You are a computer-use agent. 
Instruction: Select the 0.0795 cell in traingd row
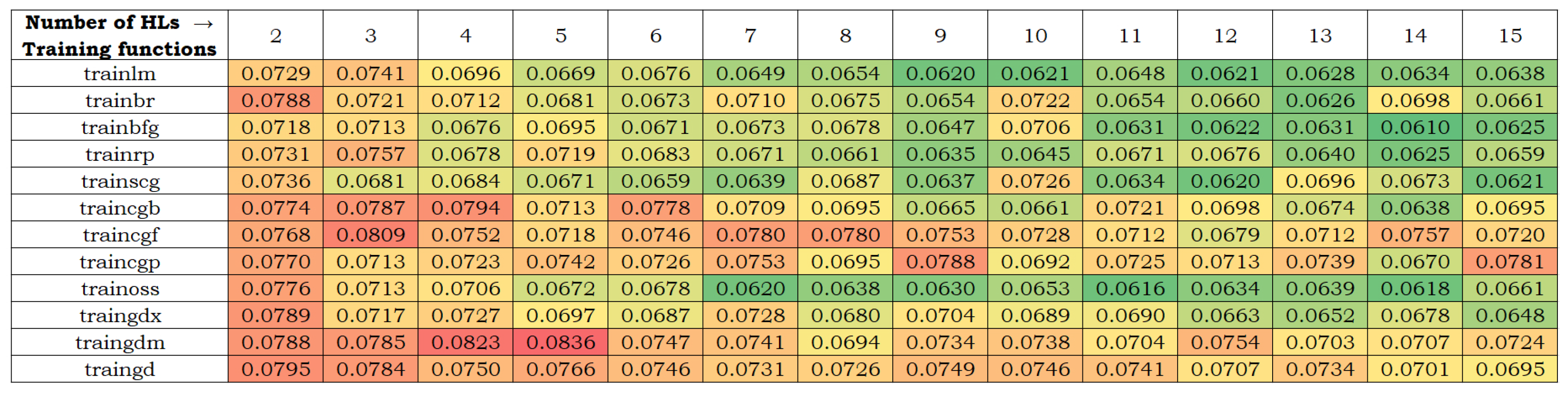click(x=276, y=369)
